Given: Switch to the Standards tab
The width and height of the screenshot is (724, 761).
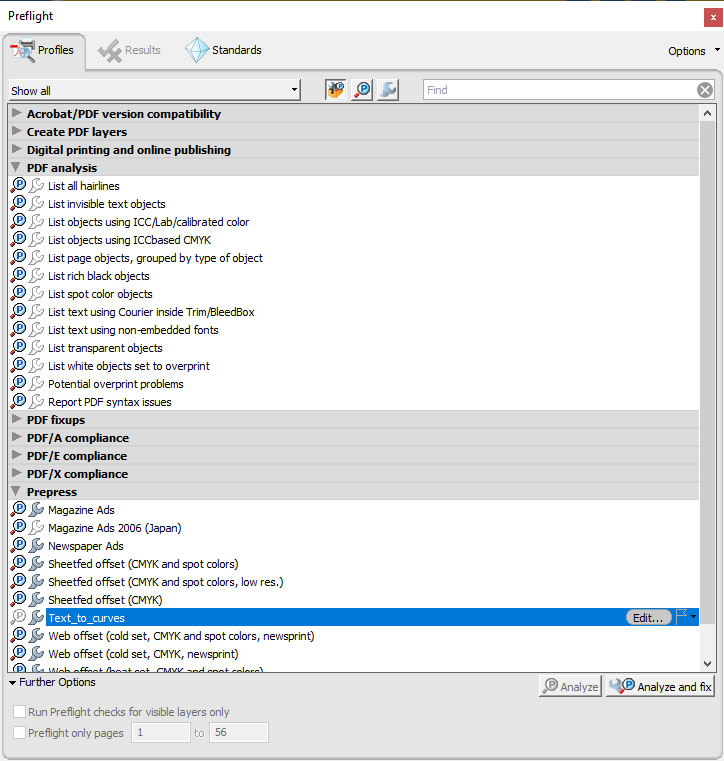Looking at the screenshot, I should (223, 50).
